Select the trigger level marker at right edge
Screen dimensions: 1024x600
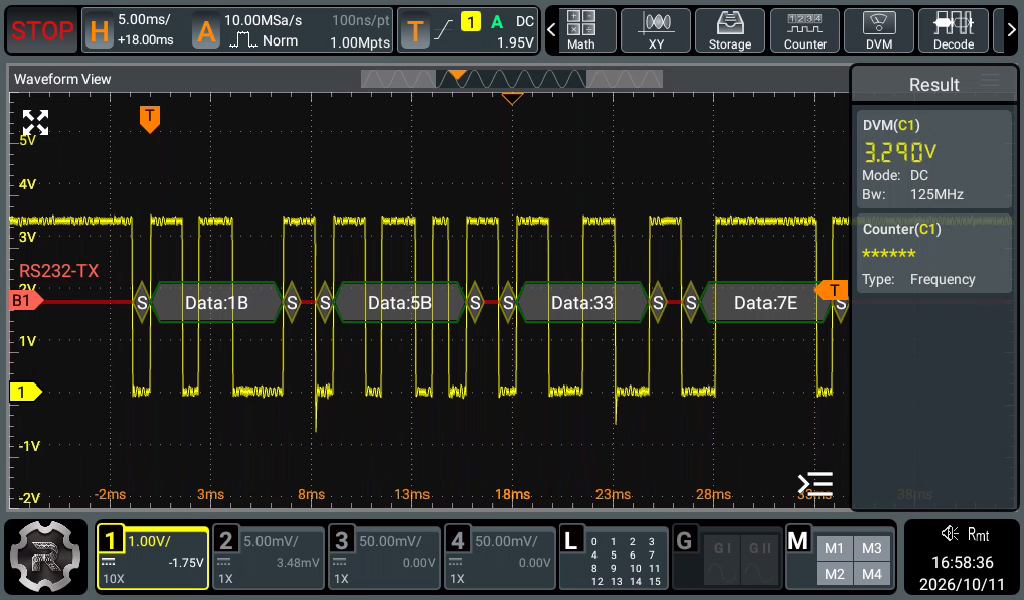click(832, 290)
